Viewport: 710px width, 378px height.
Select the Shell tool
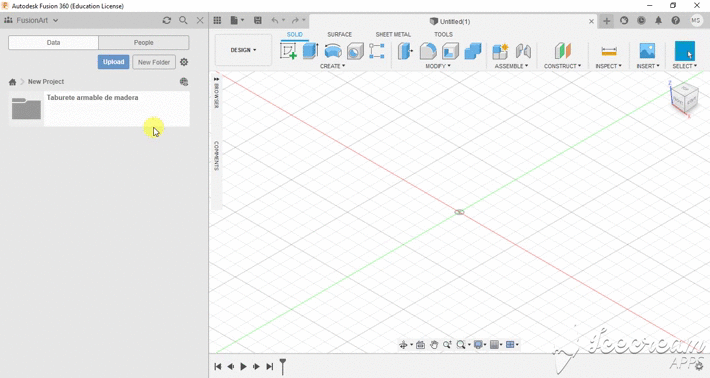tap(450, 51)
